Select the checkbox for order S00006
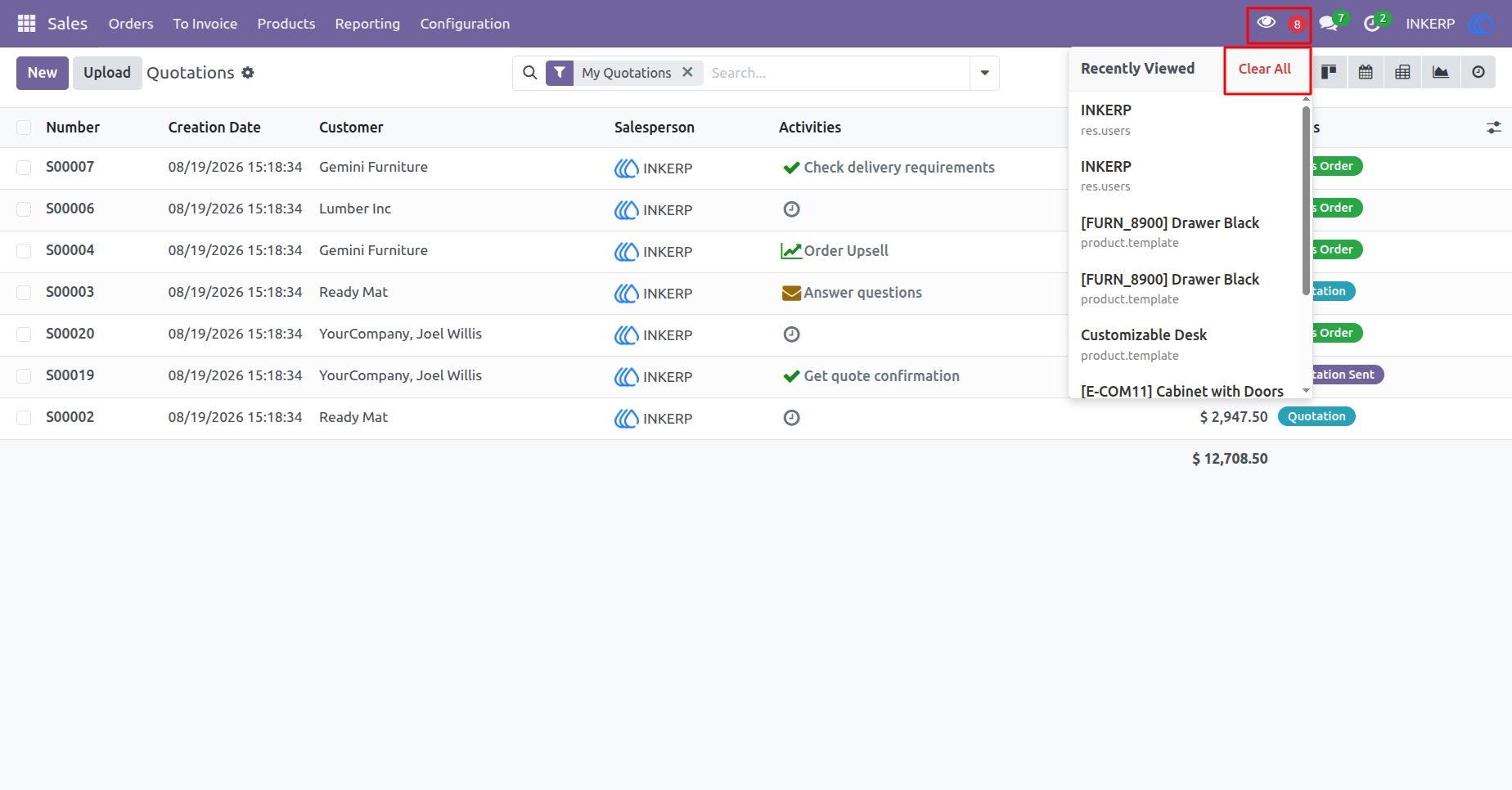Image resolution: width=1512 pixels, height=790 pixels. pos(24,209)
